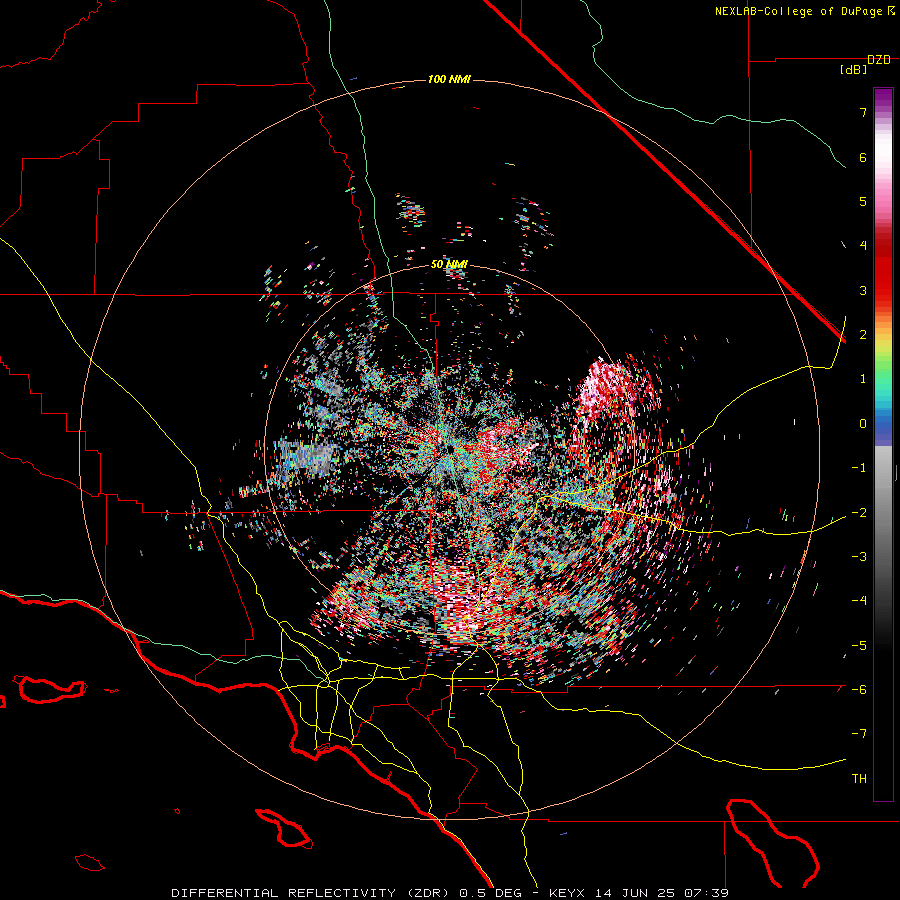Click the -4 value on the scale
The width and height of the screenshot is (900, 900).
(x=859, y=601)
